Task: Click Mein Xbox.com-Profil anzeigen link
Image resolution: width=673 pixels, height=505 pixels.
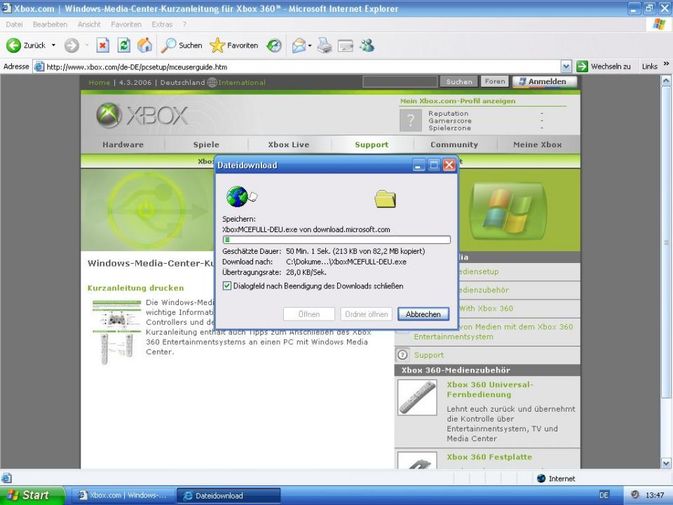Action: [458, 101]
